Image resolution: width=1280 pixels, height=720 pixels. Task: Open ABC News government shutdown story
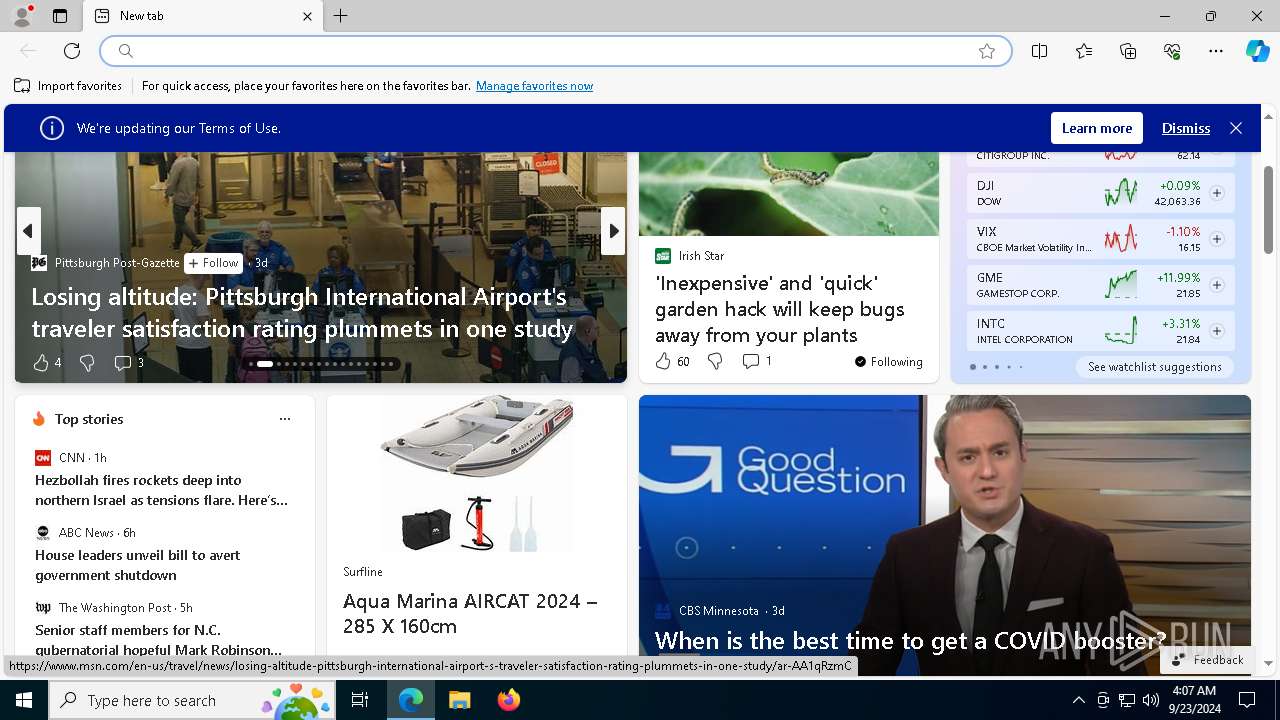tap(138, 565)
